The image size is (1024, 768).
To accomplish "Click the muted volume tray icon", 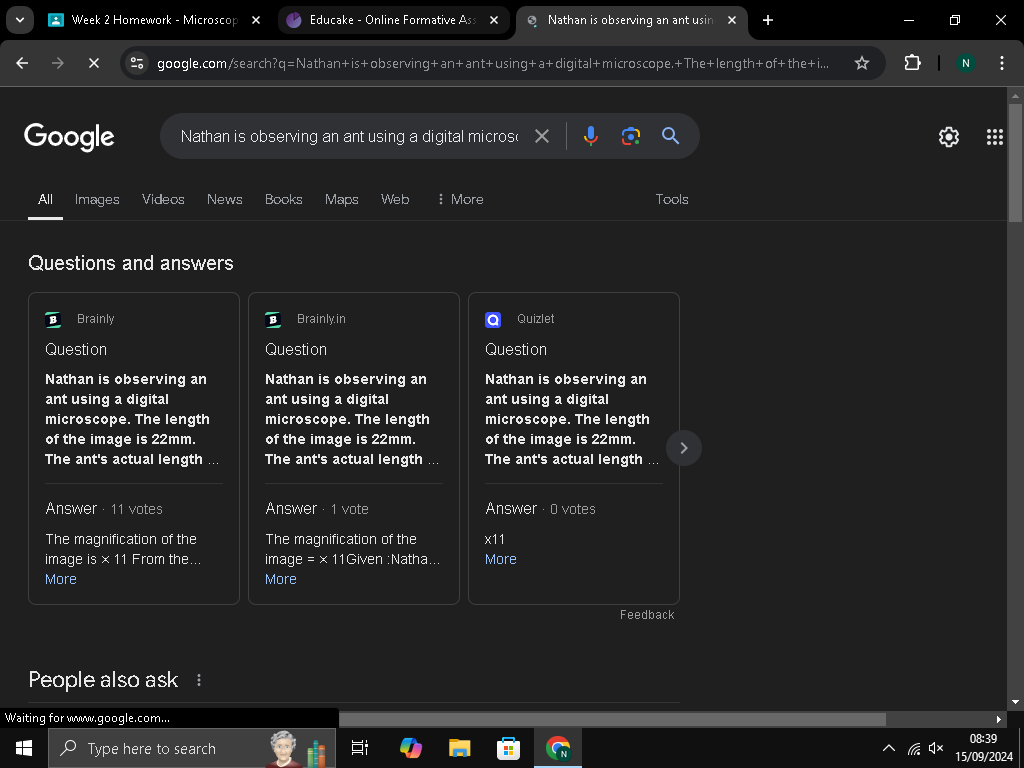I will (x=936, y=748).
